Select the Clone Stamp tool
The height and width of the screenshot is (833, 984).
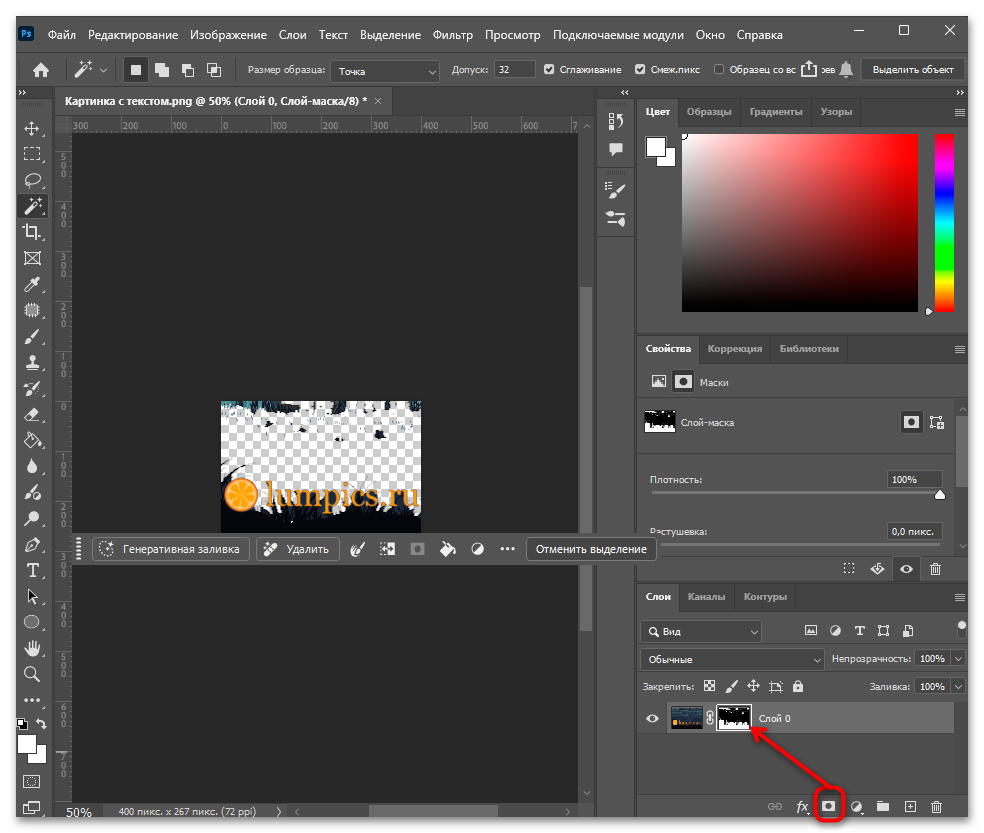[x=32, y=362]
